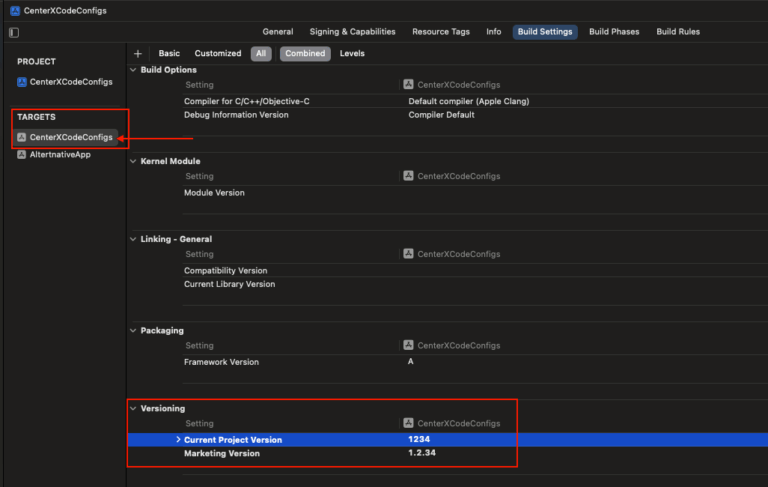Select Current Library Version setting
Image resolution: width=768 pixels, height=487 pixels.
229,284
